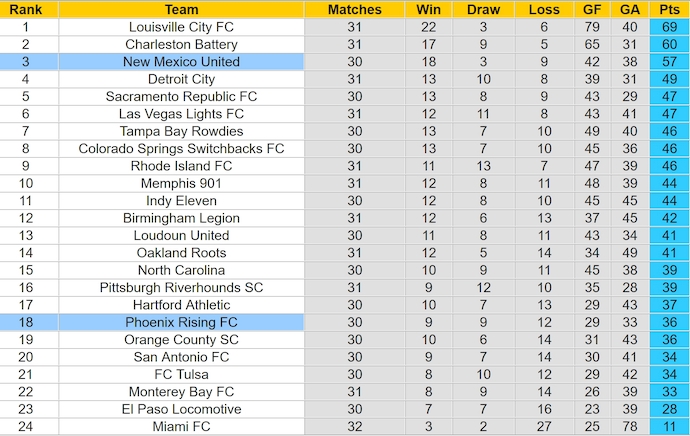The image size is (690, 436).
Task: Click the Rank column header
Action: 25,9
